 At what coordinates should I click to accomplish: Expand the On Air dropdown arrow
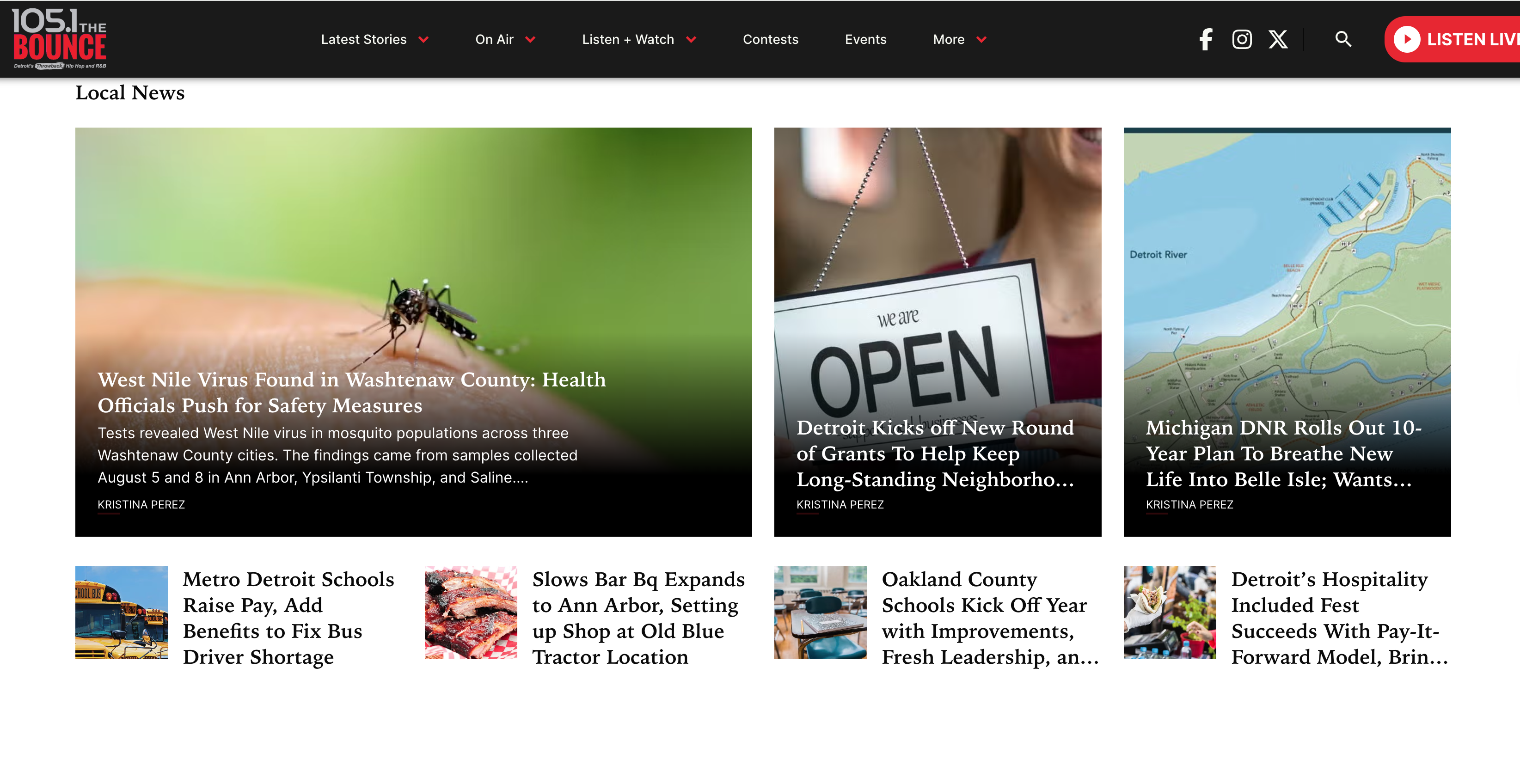point(530,40)
